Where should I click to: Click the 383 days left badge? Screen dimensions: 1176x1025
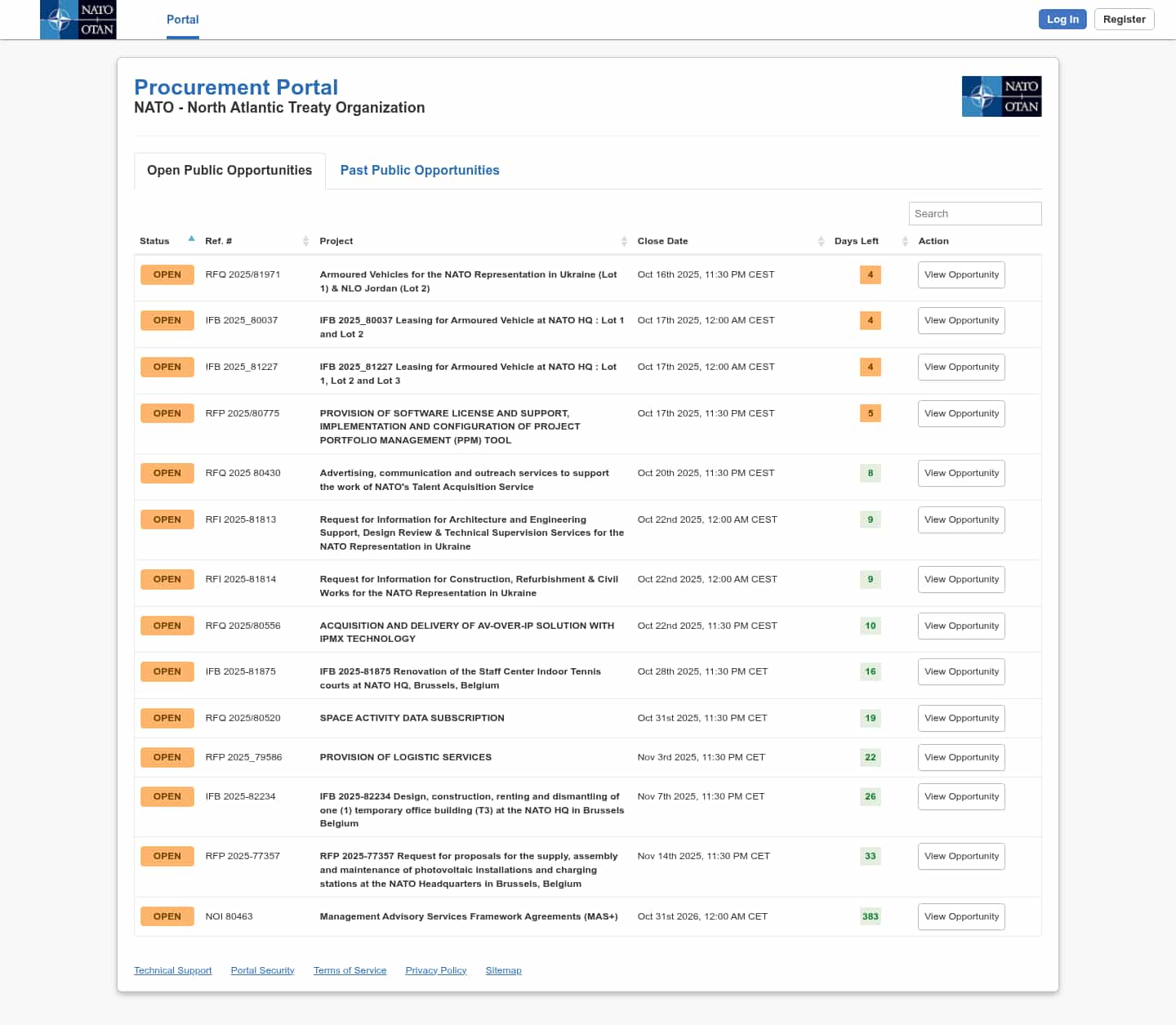(870, 916)
